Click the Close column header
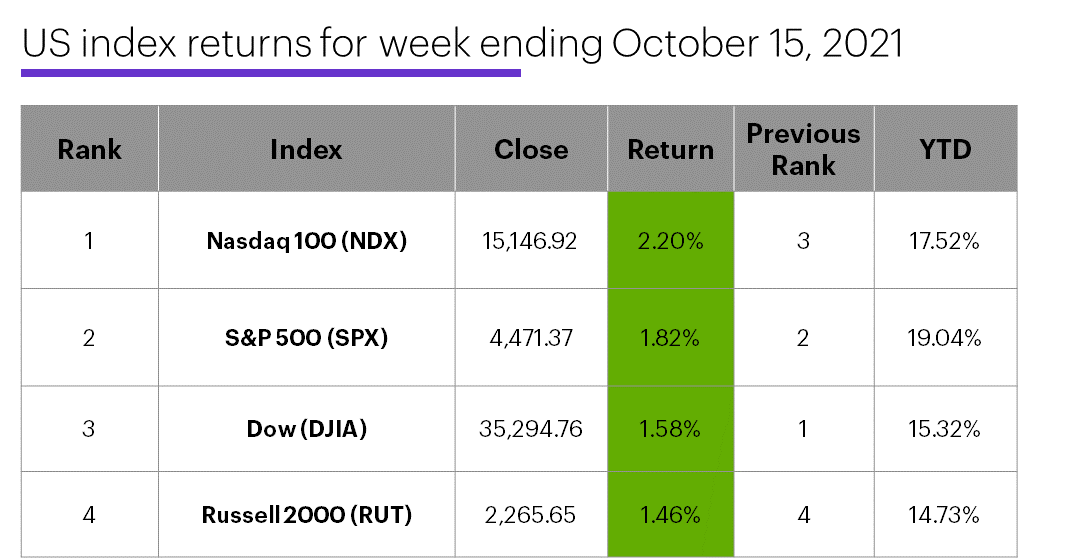1067x558 pixels. [x=531, y=150]
